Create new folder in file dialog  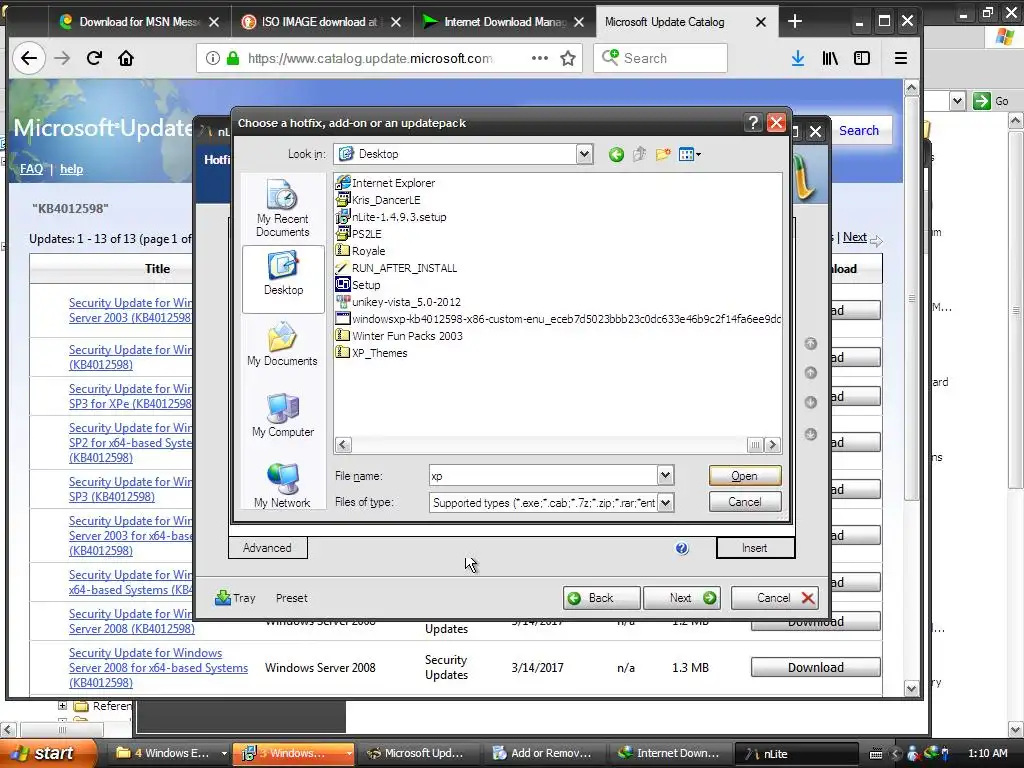[x=663, y=155]
